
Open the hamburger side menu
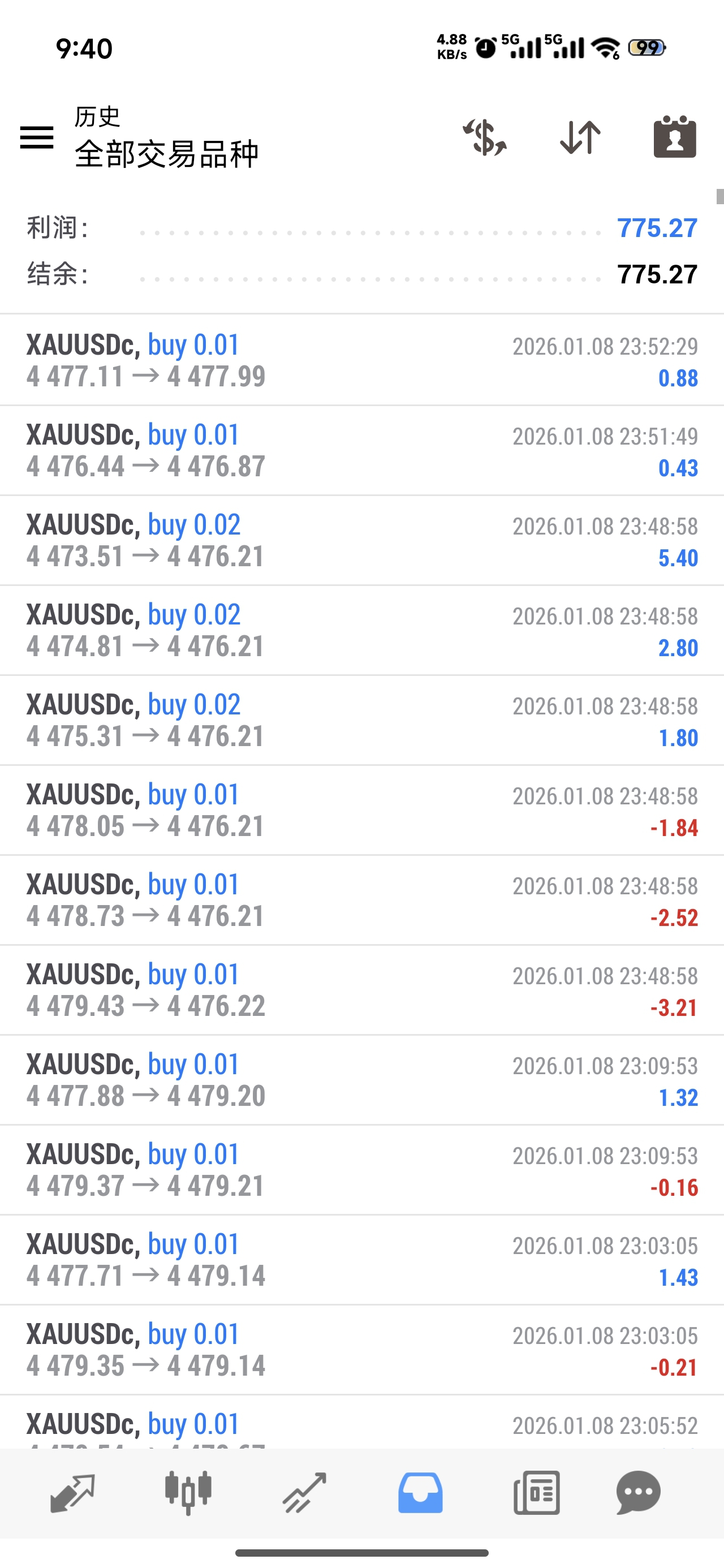click(x=37, y=137)
